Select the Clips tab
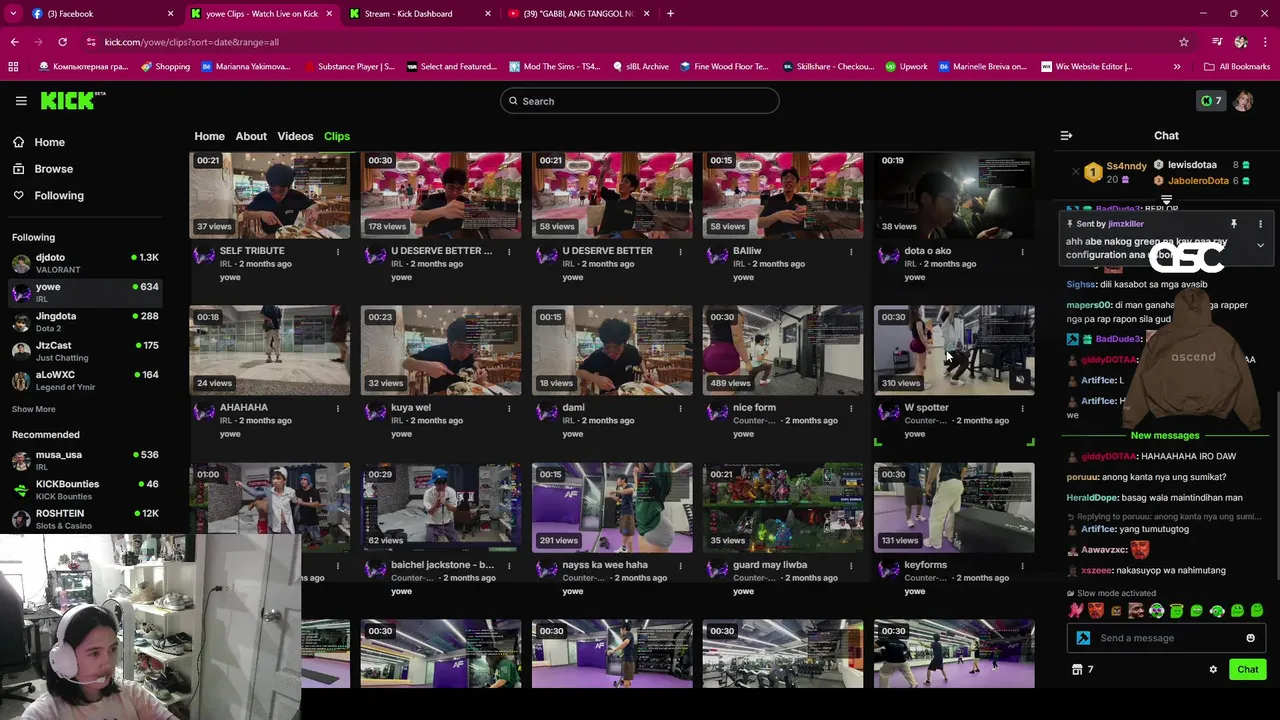 (337, 136)
